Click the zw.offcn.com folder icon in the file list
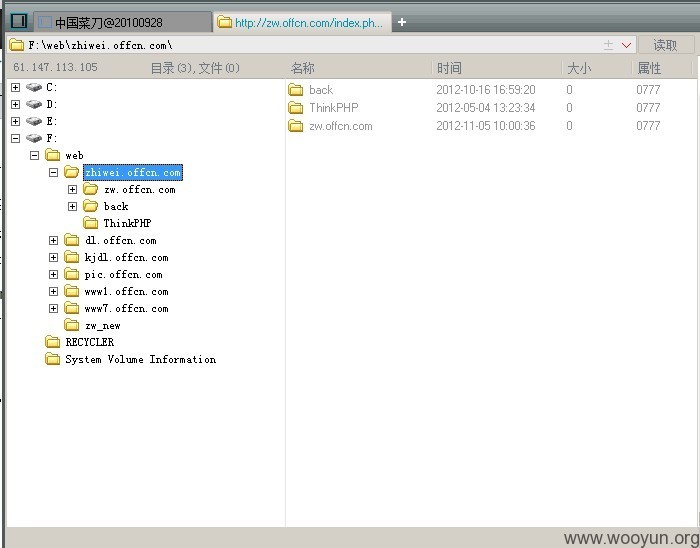 (x=296, y=126)
